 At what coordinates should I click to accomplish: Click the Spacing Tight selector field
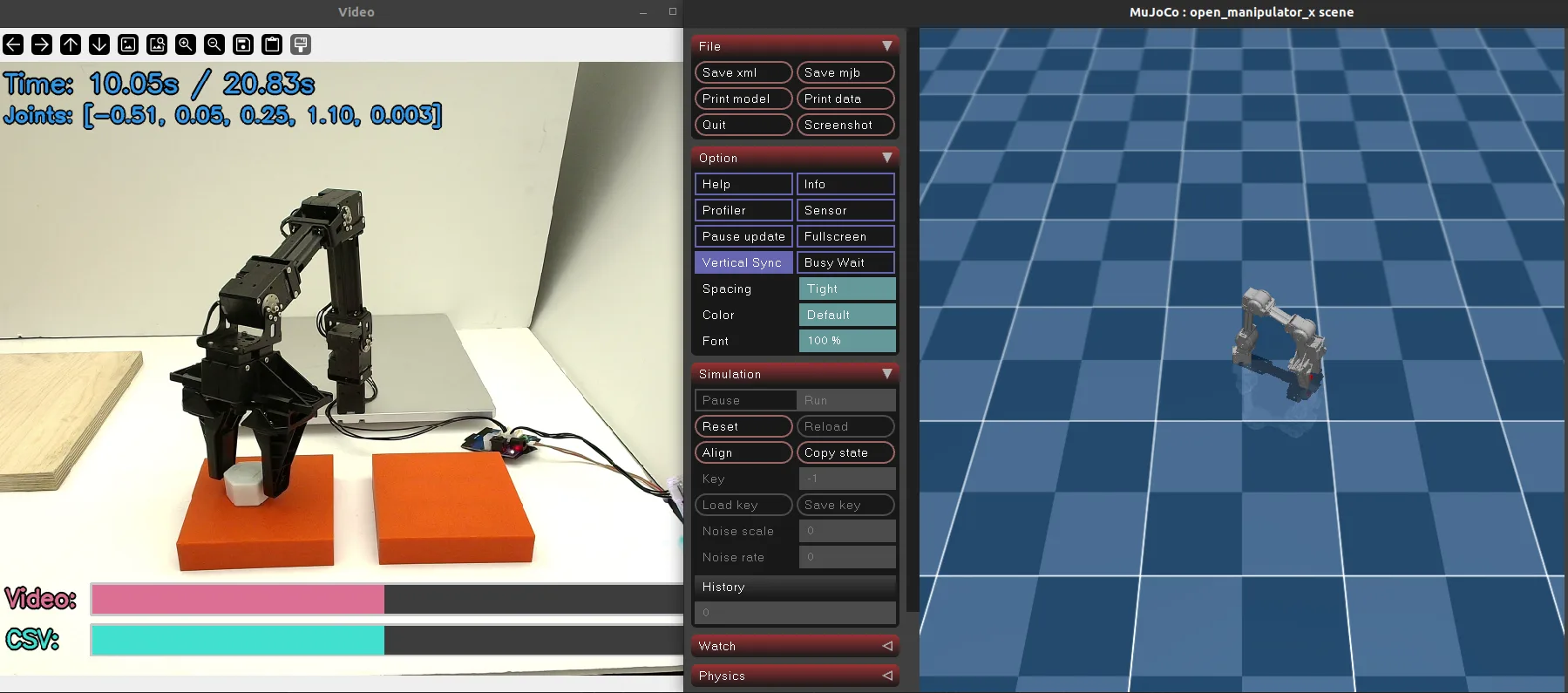[x=847, y=289]
